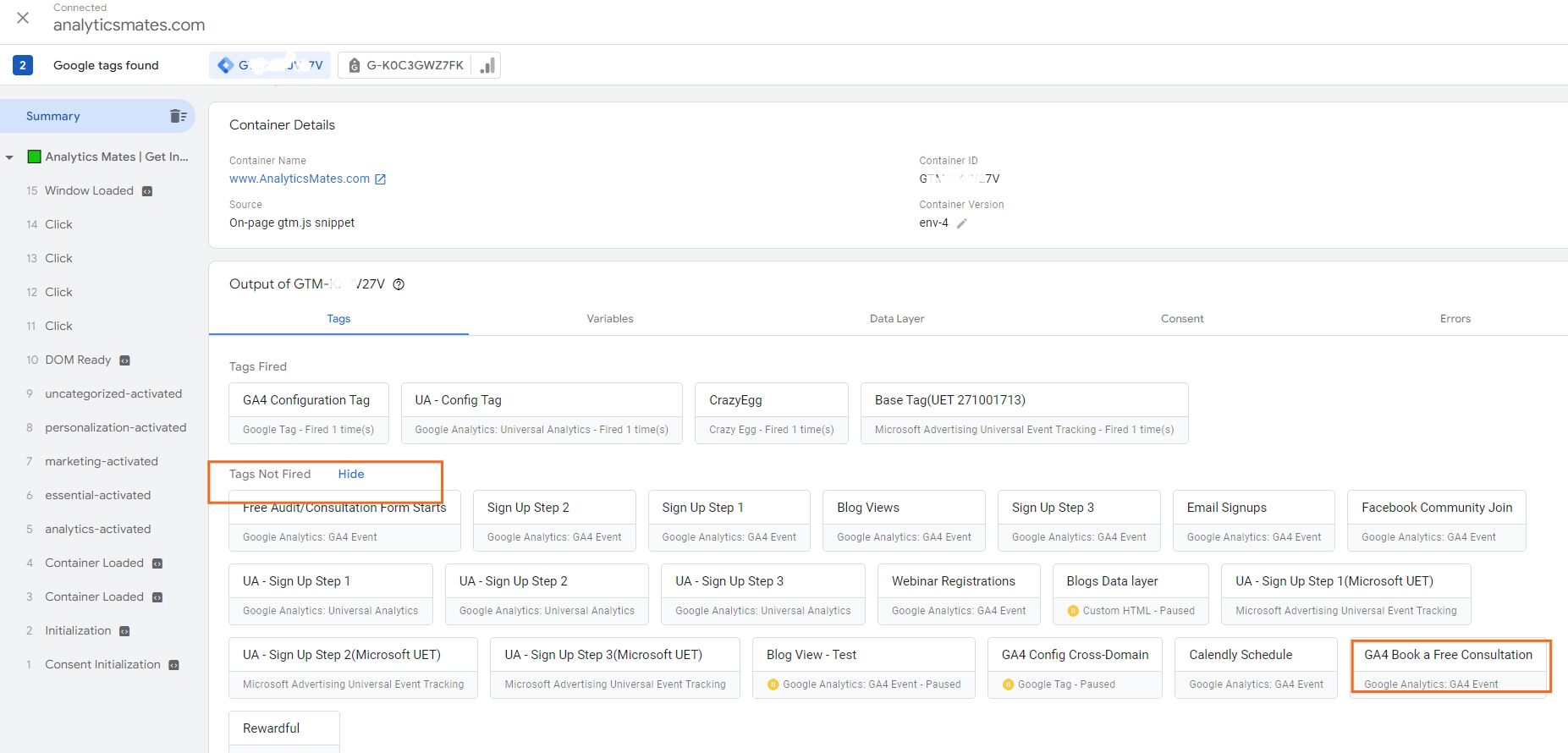The height and width of the screenshot is (753, 1568).
Task: Hide the Tags Not Fired section
Action: click(x=351, y=474)
